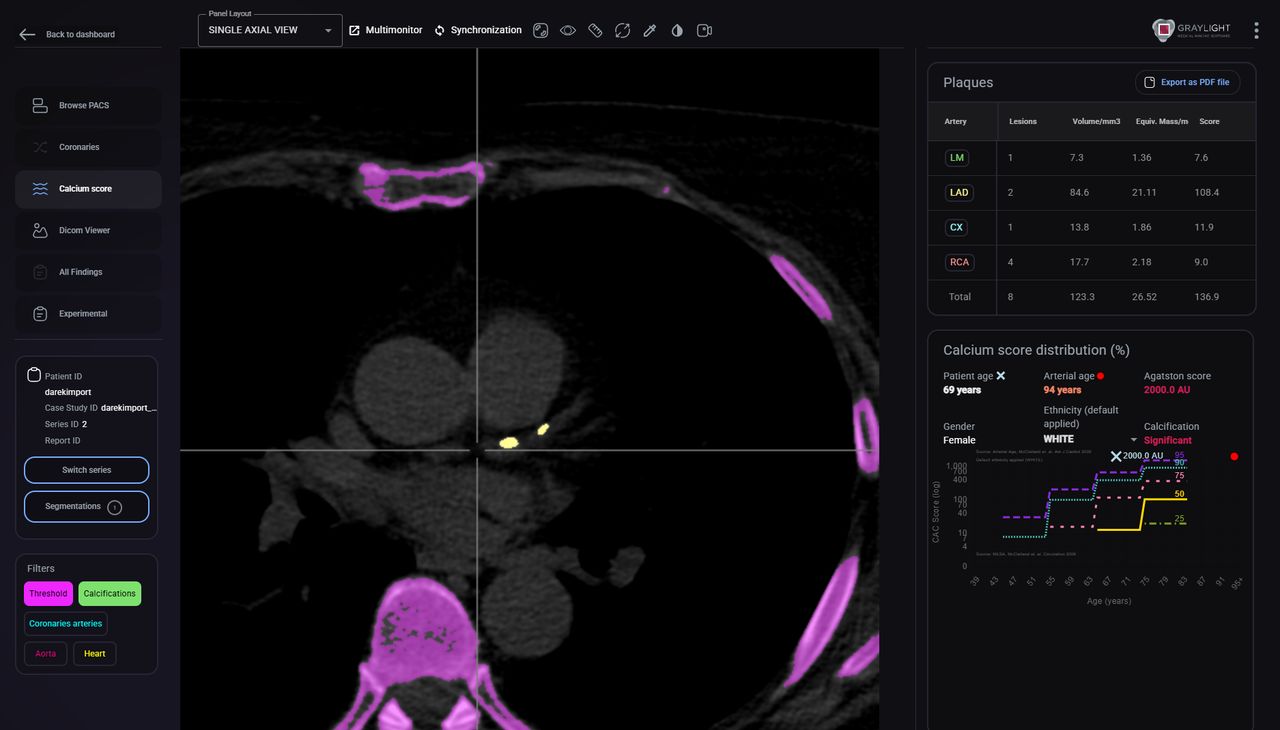The height and width of the screenshot is (730, 1280).
Task: Select the eyedropper probe tool
Action: pyautogui.click(x=650, y=30)
